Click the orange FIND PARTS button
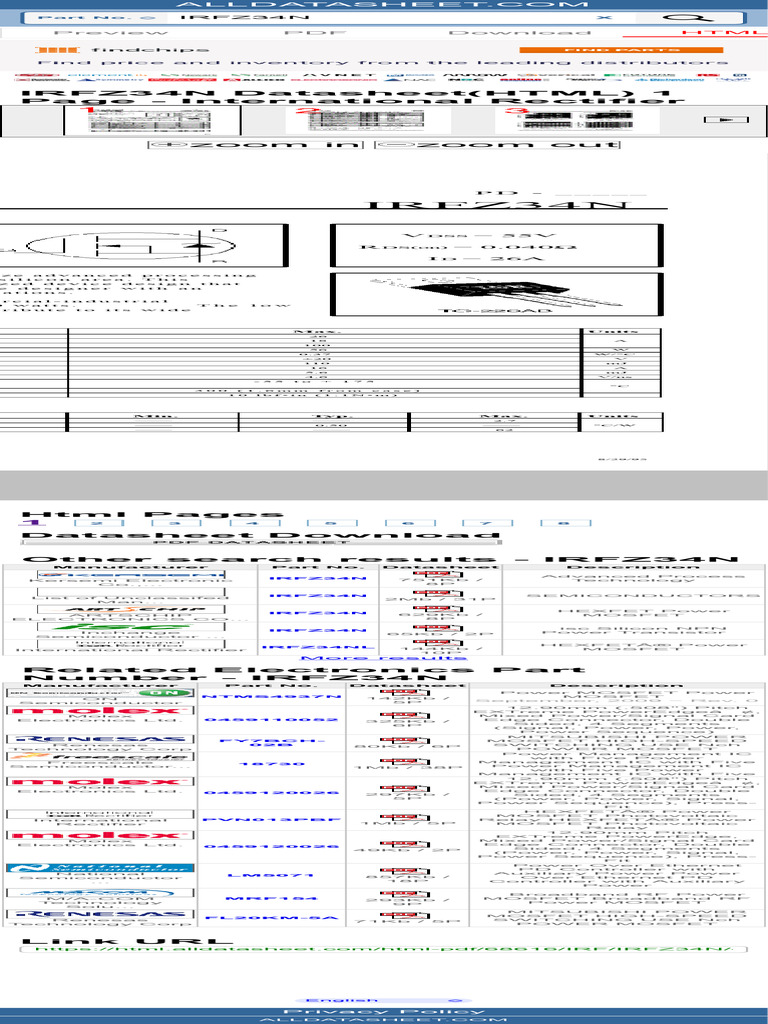The height and width of the screenshot is (1024, 768). coord(621,50)
